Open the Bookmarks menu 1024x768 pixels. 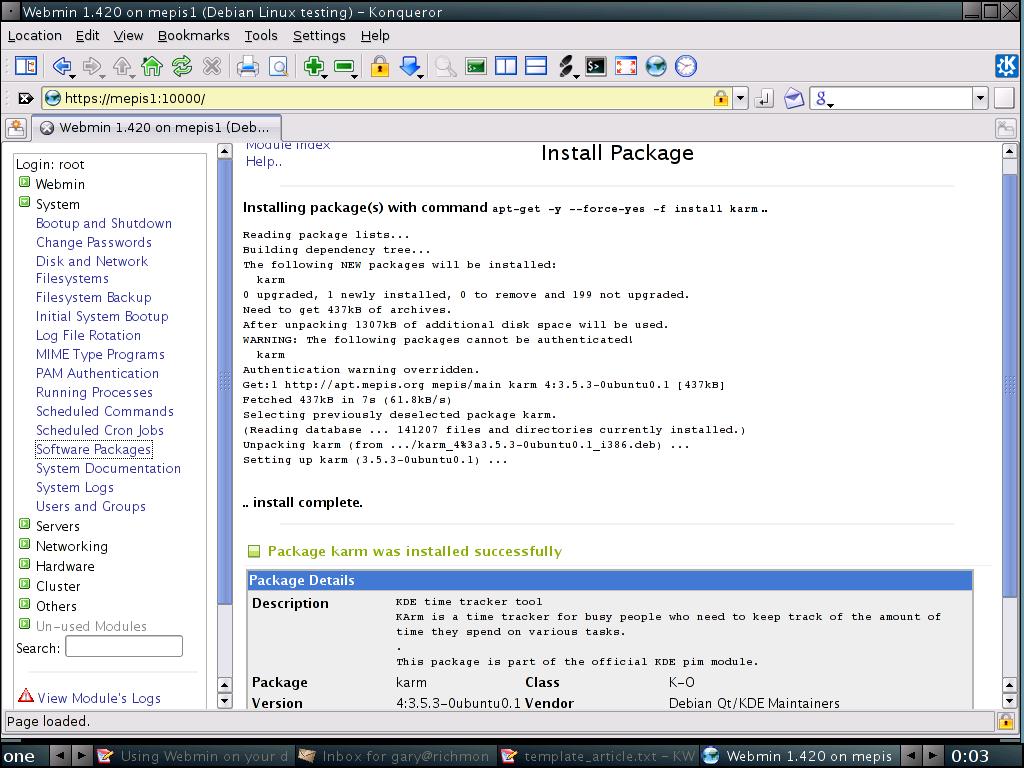point(193,35)
